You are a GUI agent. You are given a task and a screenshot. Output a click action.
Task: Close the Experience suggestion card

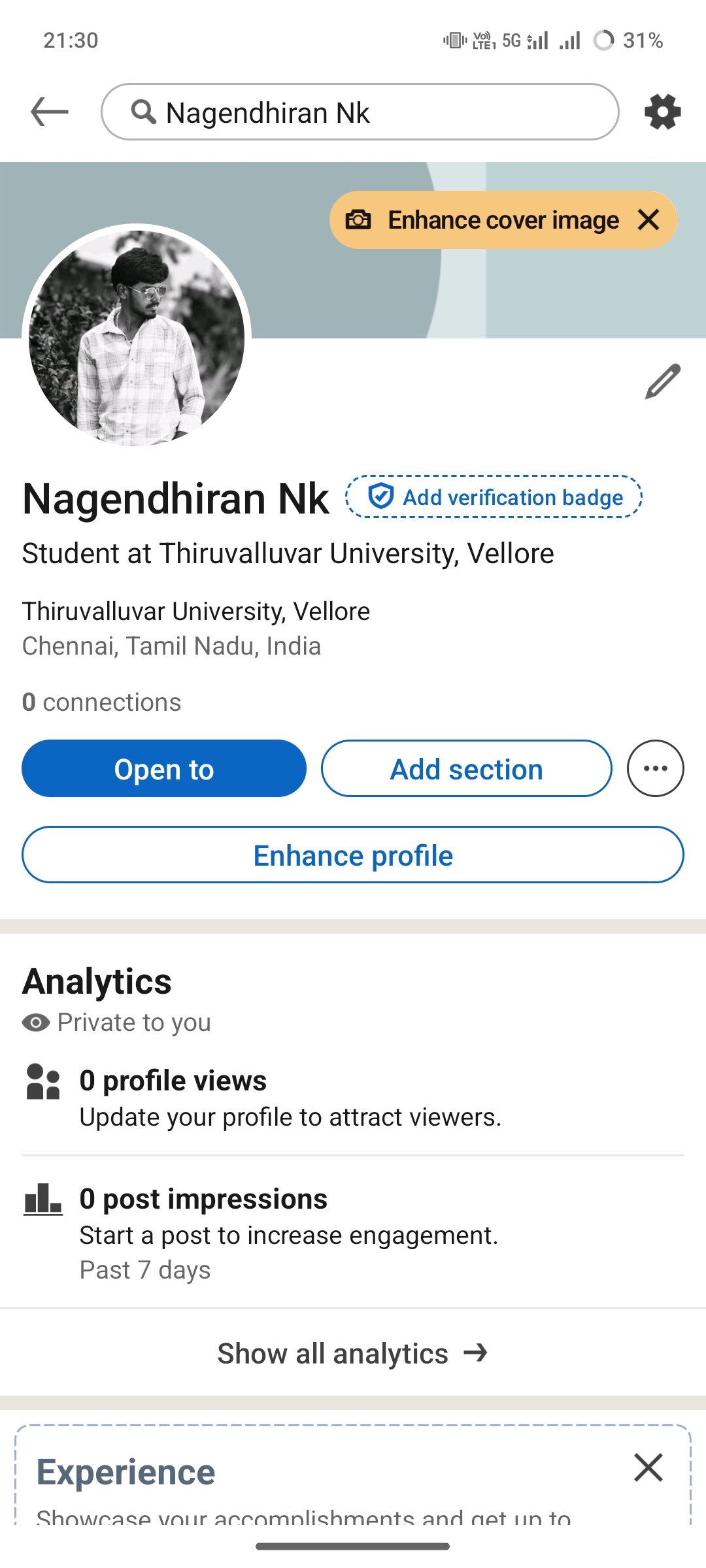pos(648,1468)
